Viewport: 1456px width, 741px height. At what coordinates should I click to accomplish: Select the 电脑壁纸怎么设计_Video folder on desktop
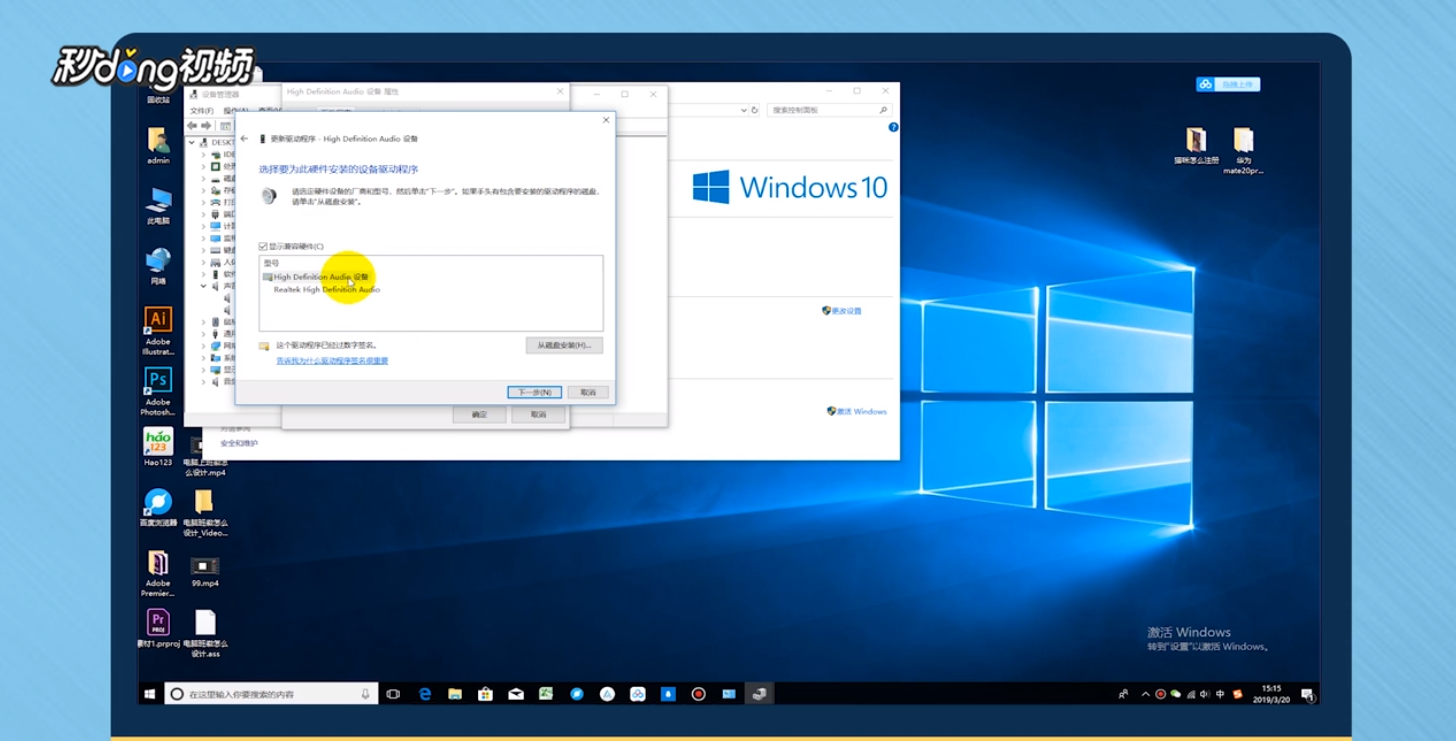point(205,513)
